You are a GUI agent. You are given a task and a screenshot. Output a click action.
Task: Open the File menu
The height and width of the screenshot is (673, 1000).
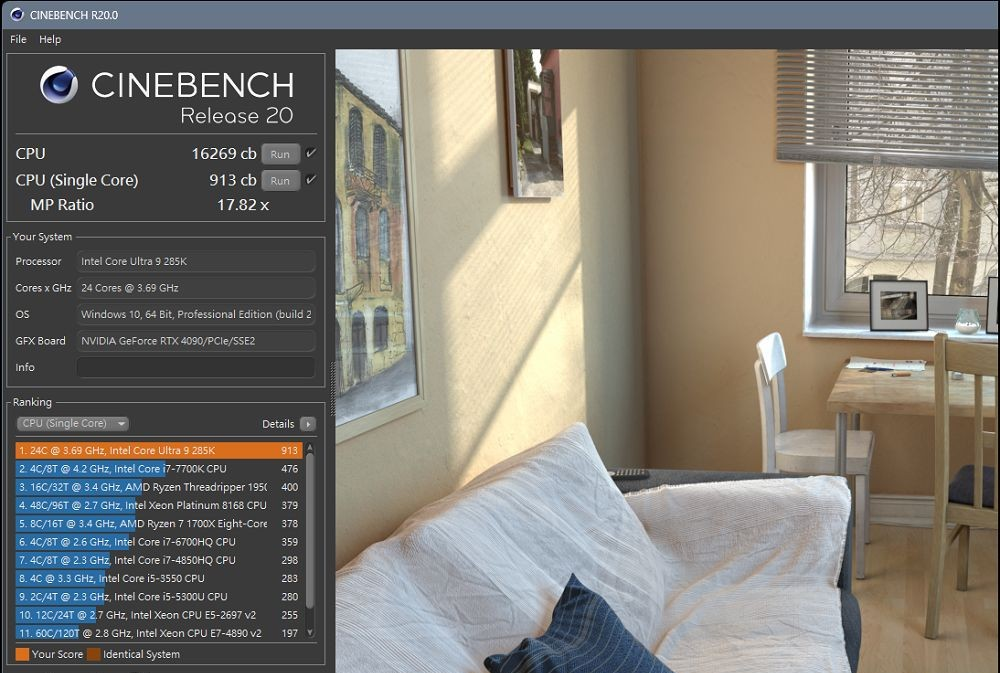pyautogui.click(x=18, y=40)
